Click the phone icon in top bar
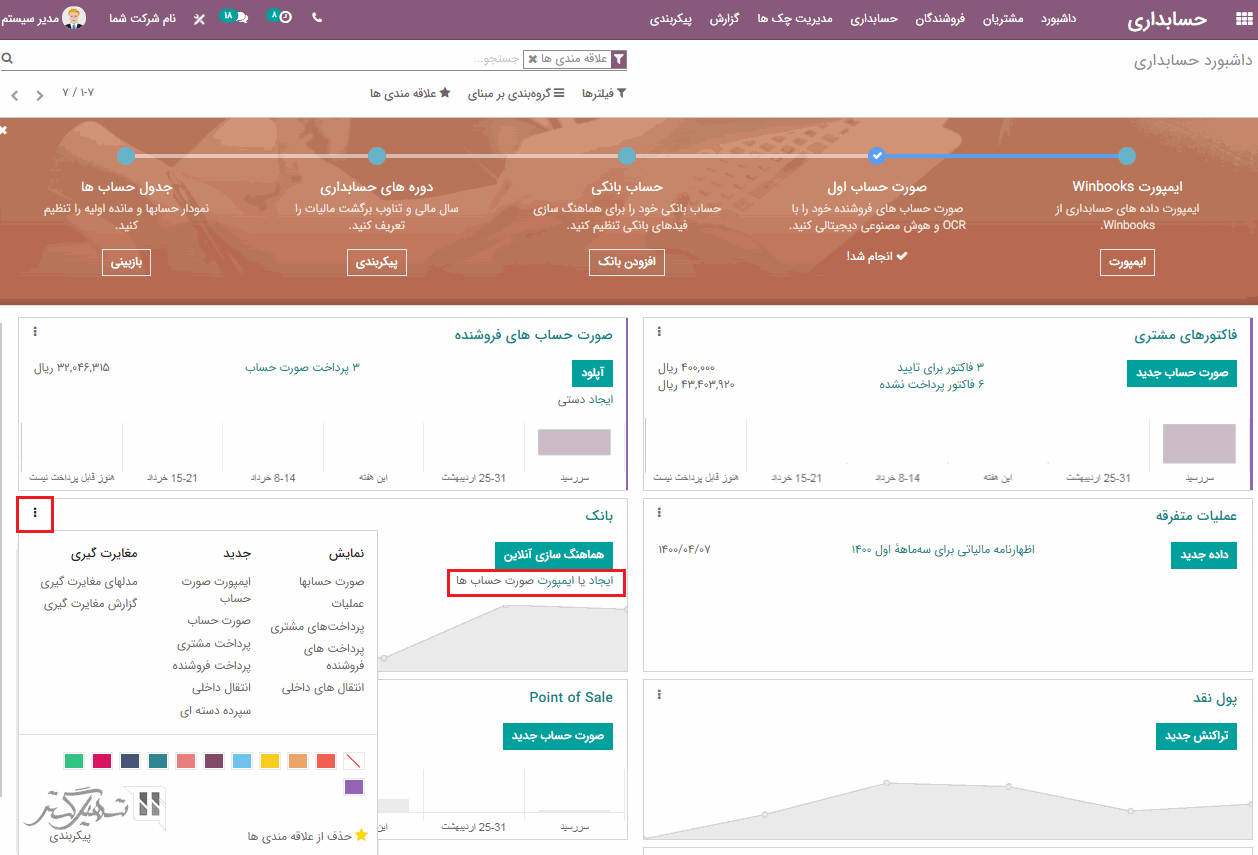The height and width of the screenshot is (855, 1258). tap(318, 18)
